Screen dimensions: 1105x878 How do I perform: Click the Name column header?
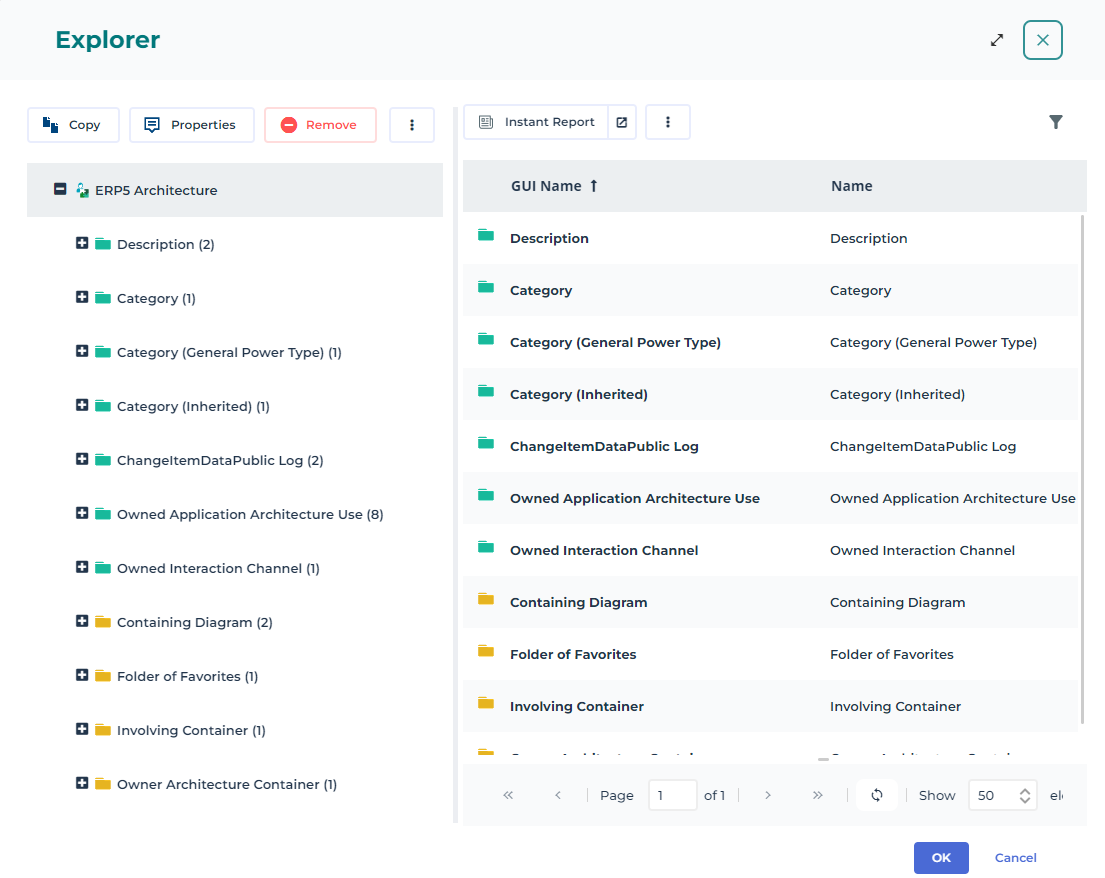tap(851, 186)
